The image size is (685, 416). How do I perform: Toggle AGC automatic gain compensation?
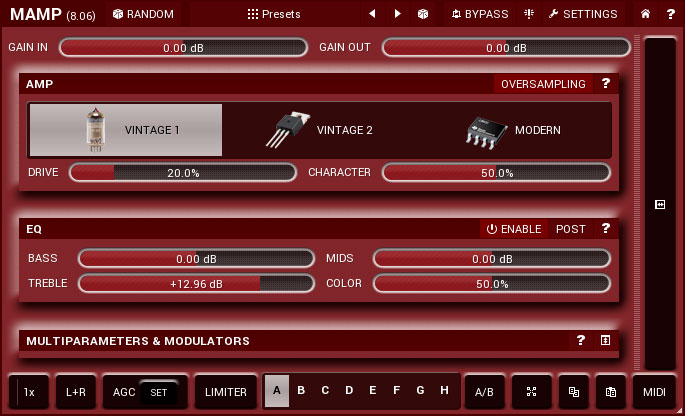point(124,392)
